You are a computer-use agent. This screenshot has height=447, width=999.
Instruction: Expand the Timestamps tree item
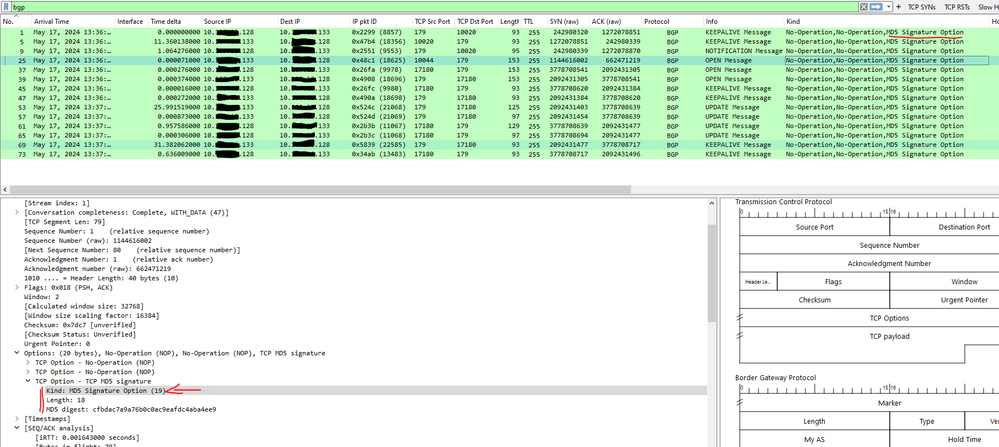pyautogui.click(x=17, y=418)
